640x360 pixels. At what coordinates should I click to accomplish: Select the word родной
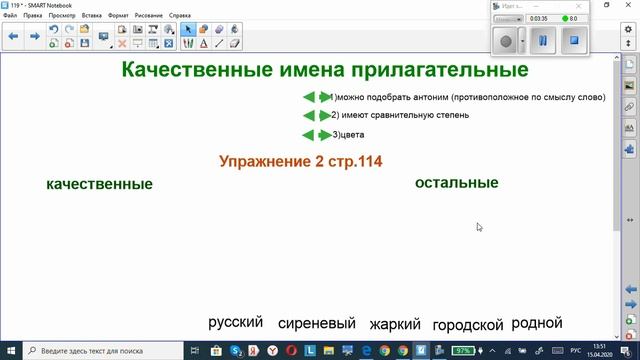(537, 323)
